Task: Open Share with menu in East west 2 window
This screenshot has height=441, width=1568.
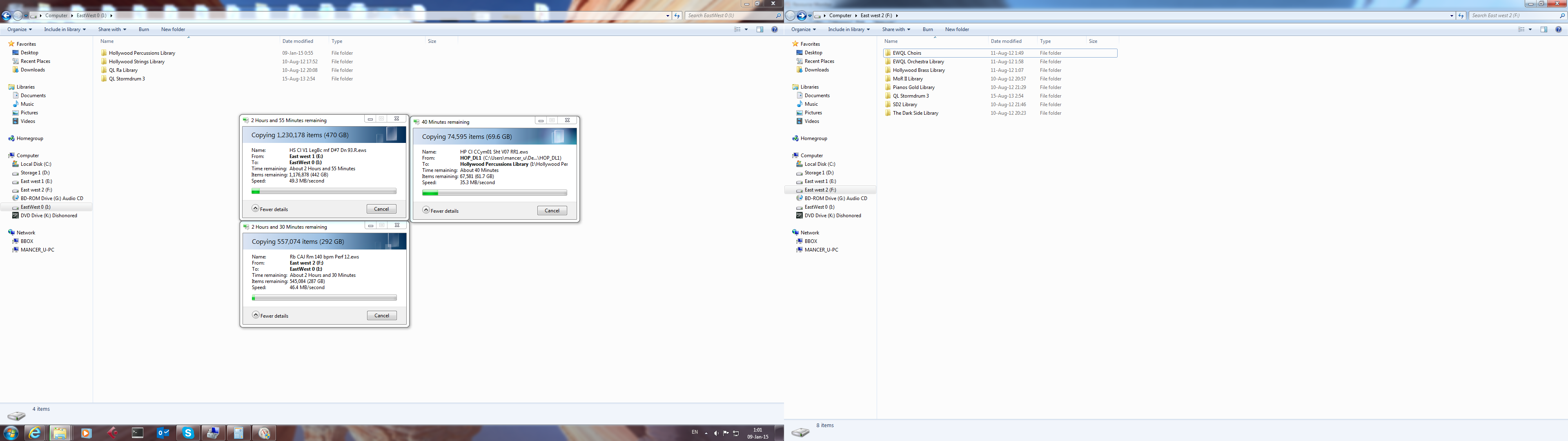Action: click(x=896, y=29)
